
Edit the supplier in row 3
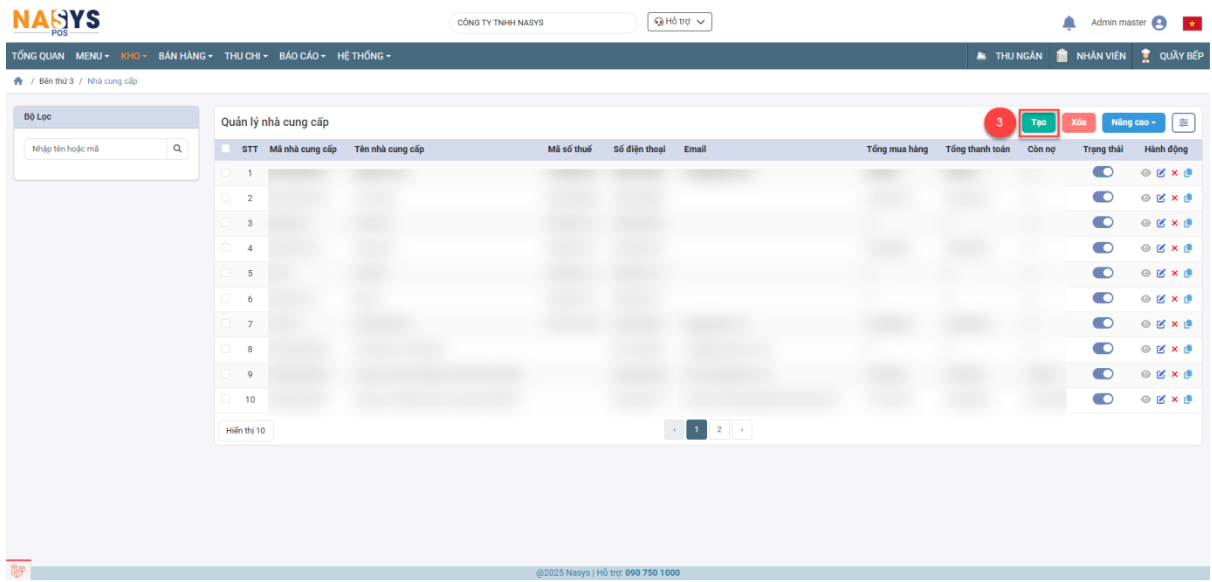1161,223
